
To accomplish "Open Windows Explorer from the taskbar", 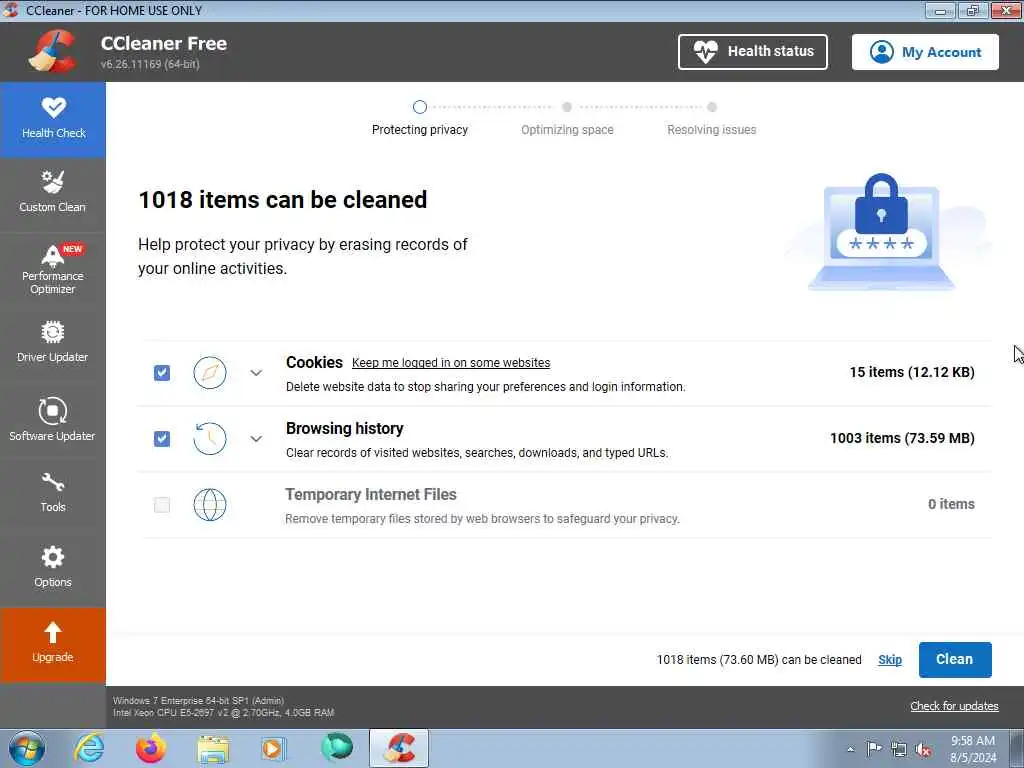I will tap(213, 748).
